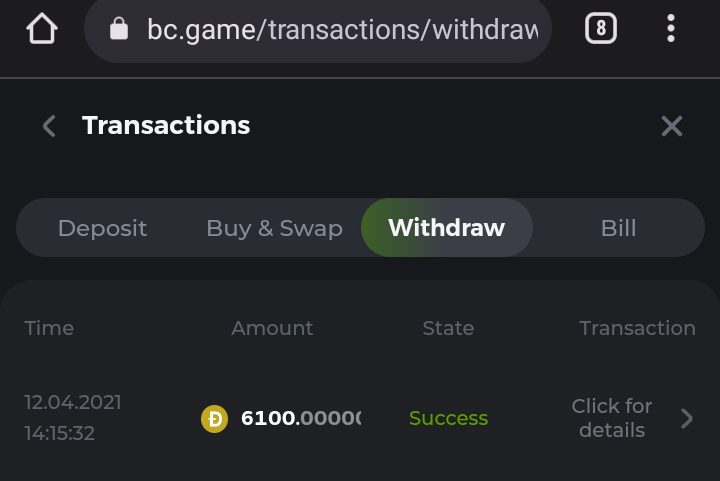Screen dimensions: 720x481
Task: Click the padlock security icon
Action: 119,29
